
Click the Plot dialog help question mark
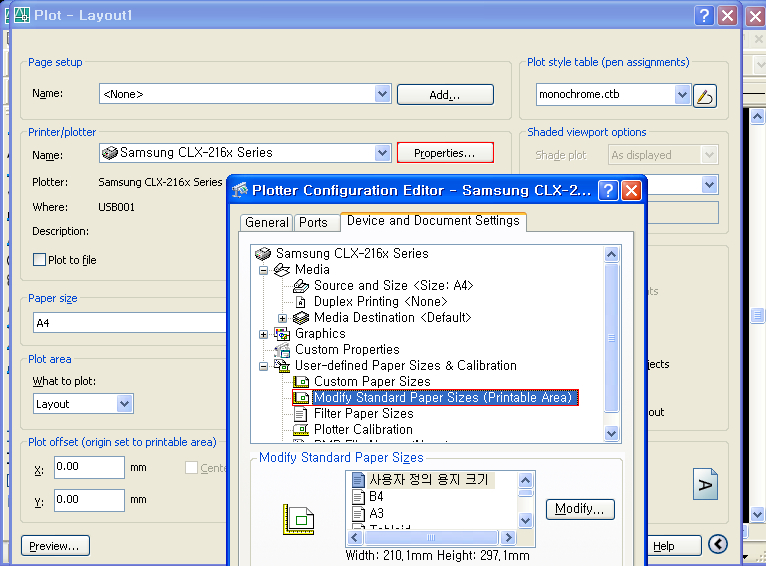(704, 16)
